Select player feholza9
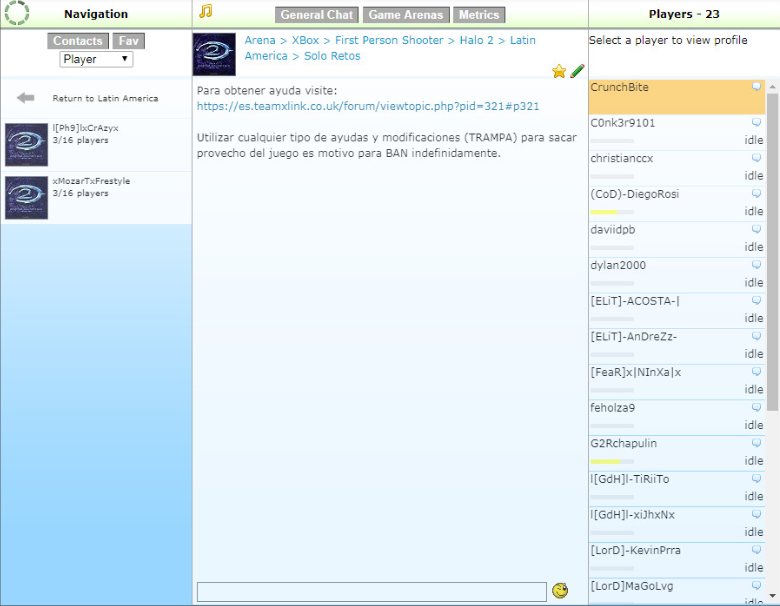The height and width of the screenshot is (606, 780). [x=677, y=418]
